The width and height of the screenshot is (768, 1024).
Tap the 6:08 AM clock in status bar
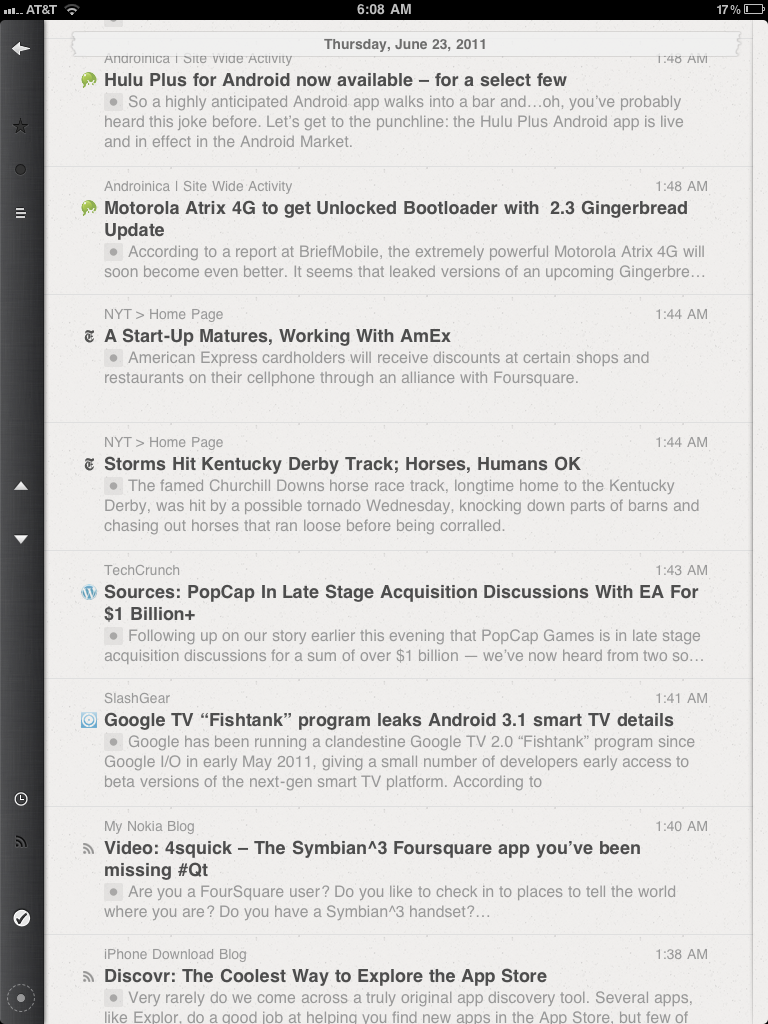tap(384, 9)
